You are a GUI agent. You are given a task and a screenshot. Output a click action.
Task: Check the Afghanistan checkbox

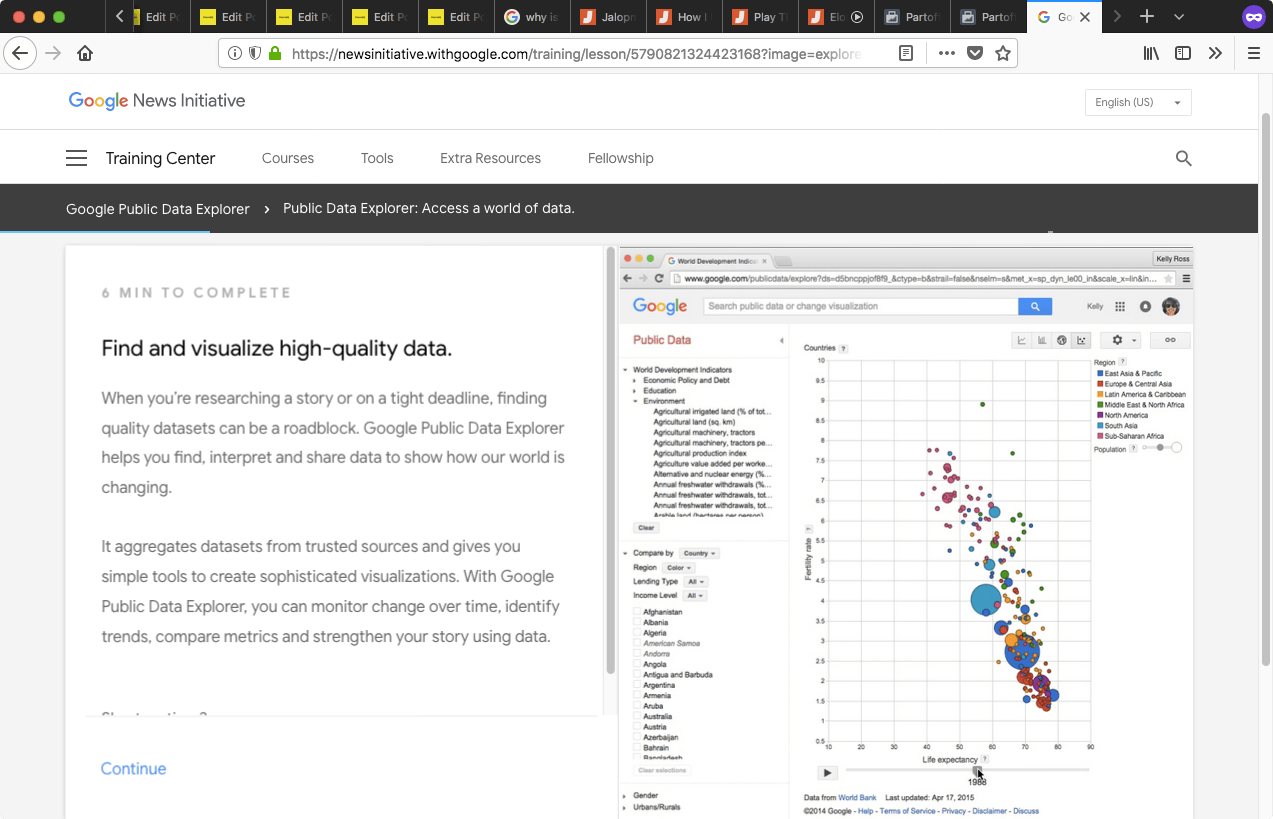coord(638,612)
